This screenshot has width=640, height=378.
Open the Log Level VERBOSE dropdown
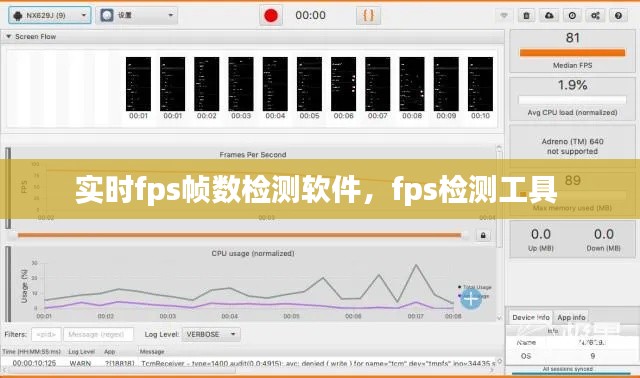(211, 334)
